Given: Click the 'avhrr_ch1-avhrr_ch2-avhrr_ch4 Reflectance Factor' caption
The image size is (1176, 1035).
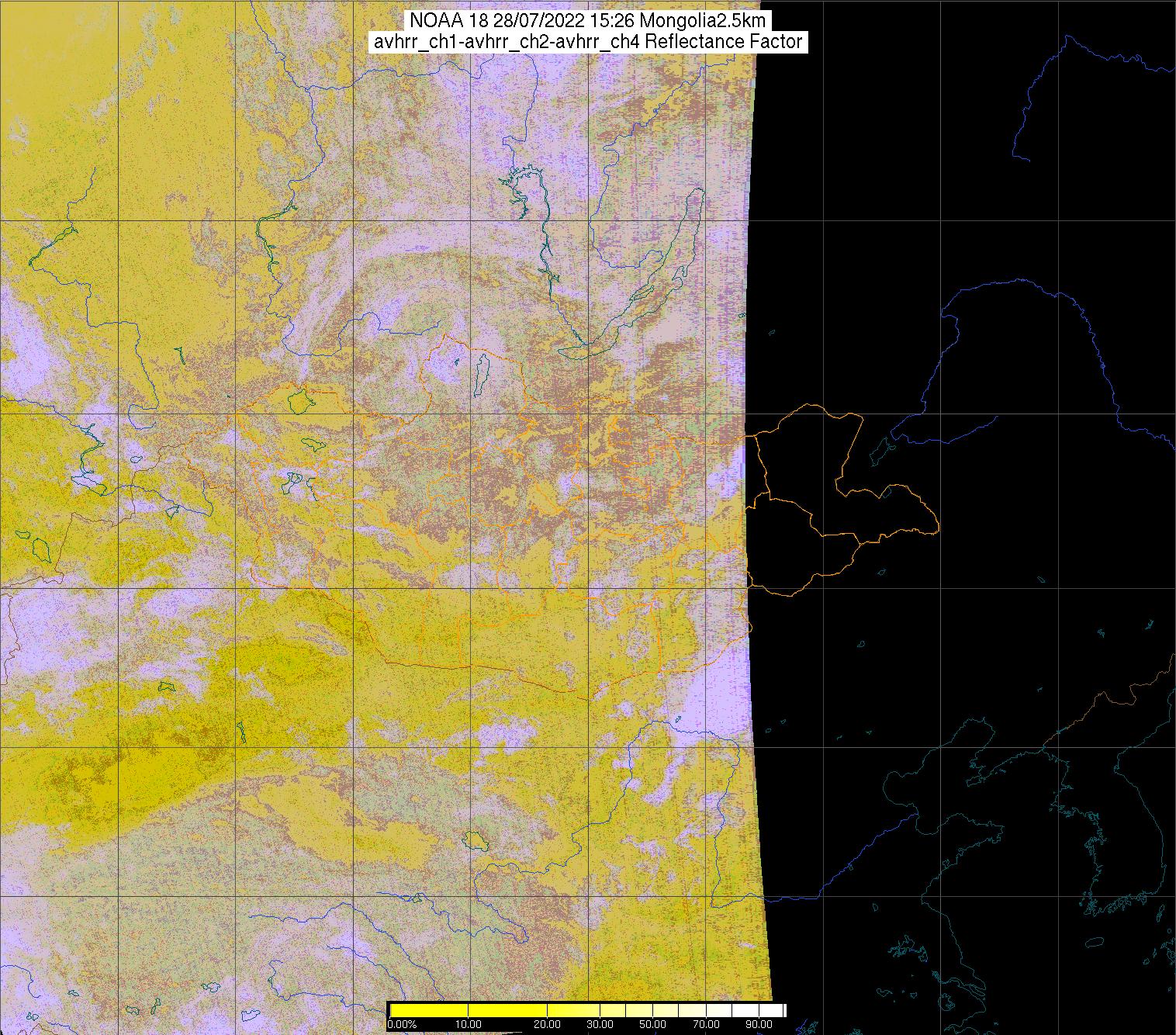Looking at the screenshot, I should pos(587,42).
